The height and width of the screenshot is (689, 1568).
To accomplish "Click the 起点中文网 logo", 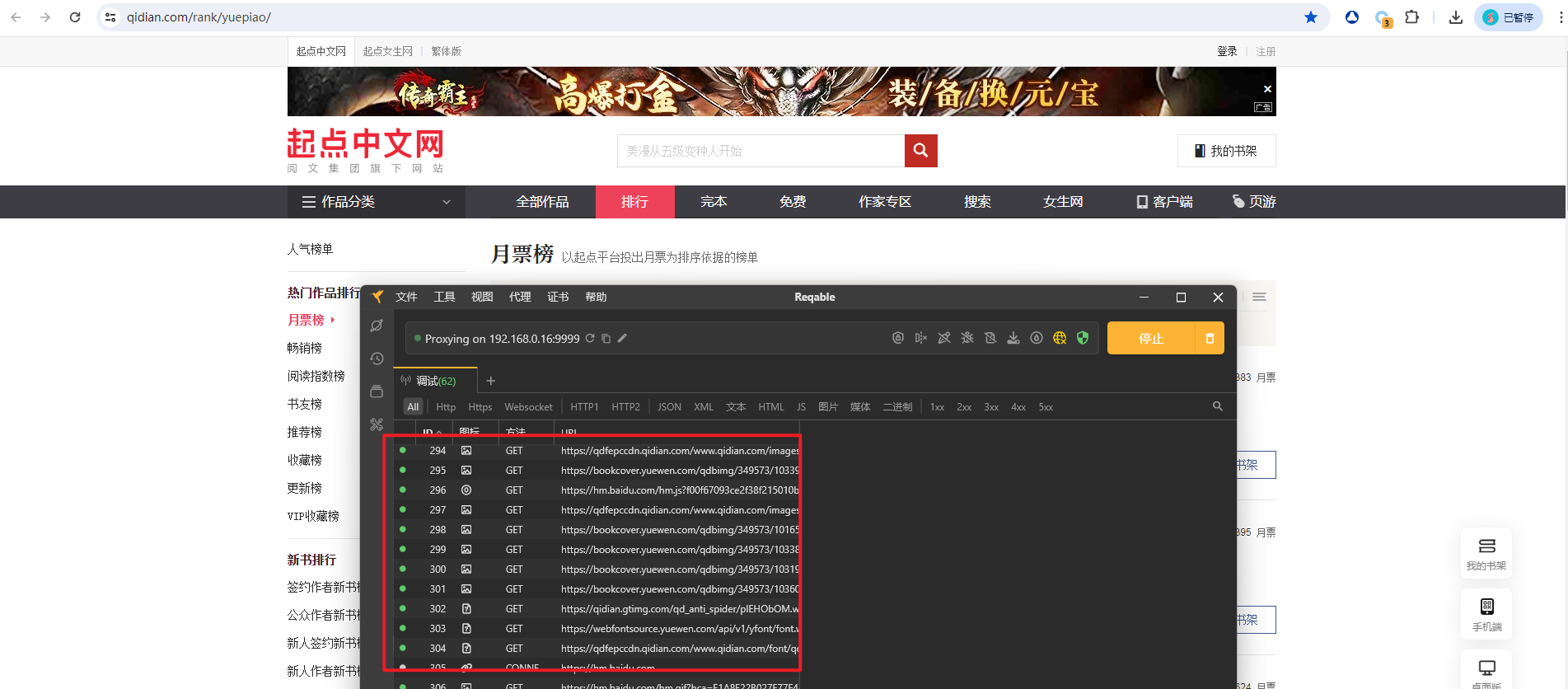I will point(365,150).
